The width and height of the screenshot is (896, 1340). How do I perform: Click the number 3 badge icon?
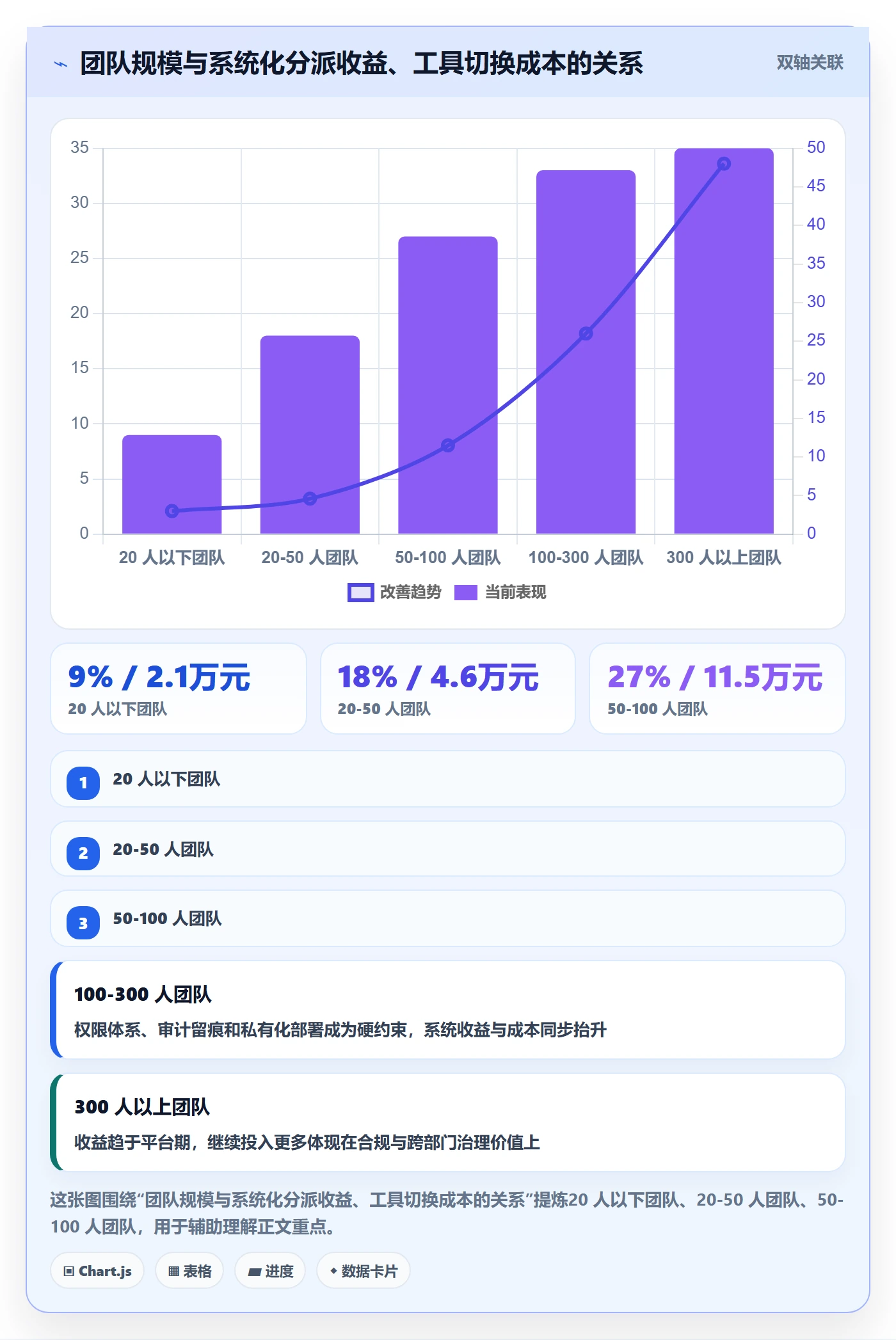[x=83, y=923]
